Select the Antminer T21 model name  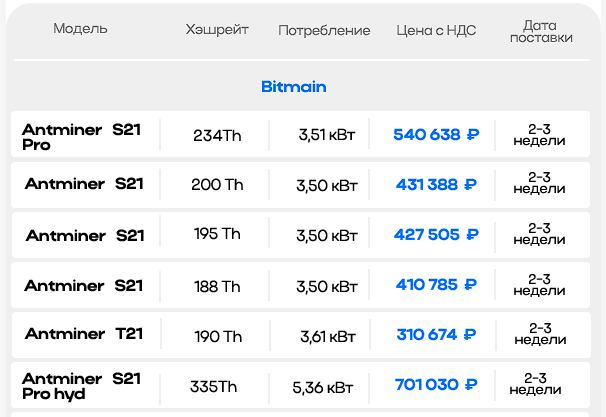point(84,334)
